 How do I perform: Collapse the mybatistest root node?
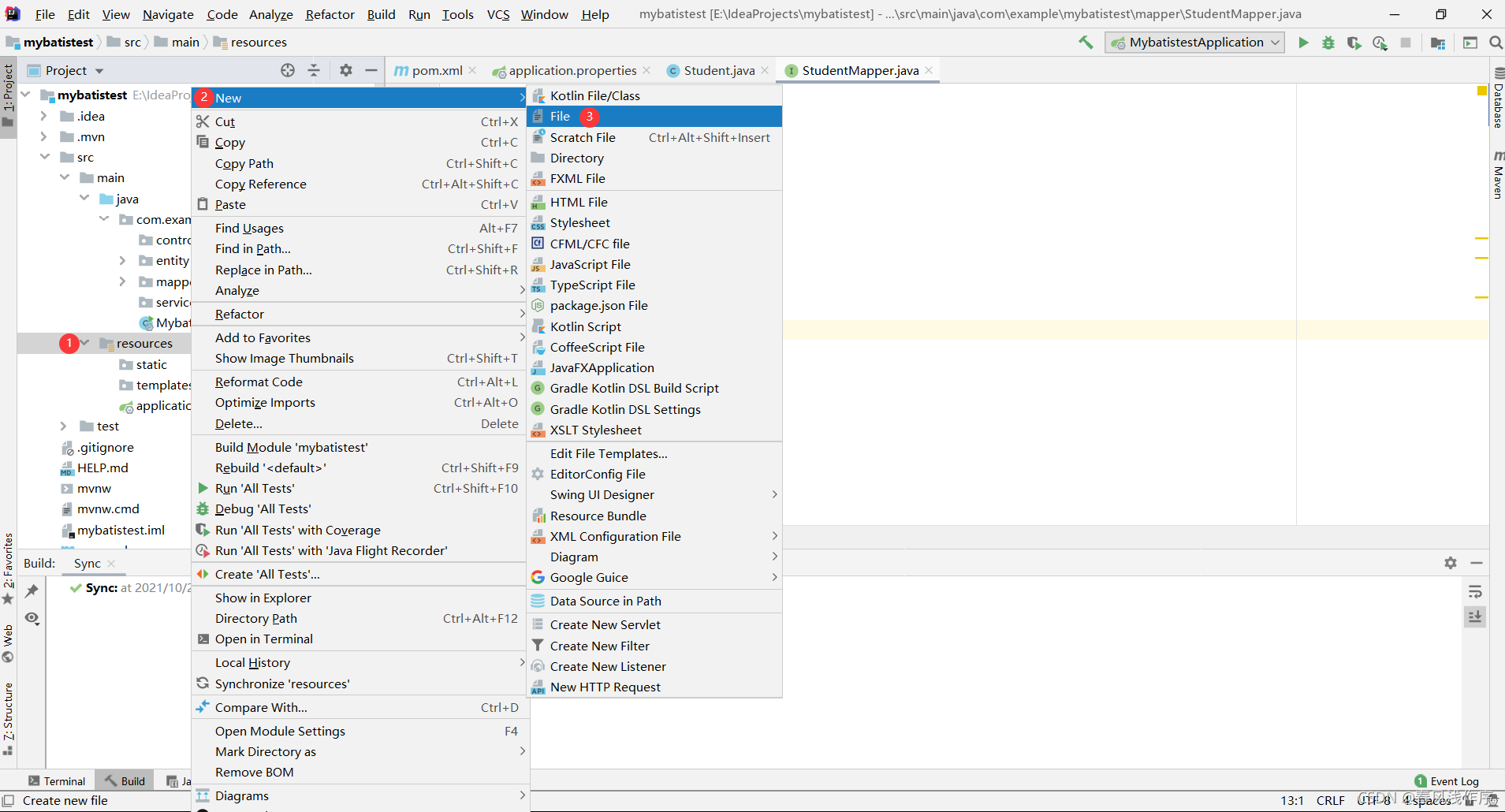click(26, 95)
